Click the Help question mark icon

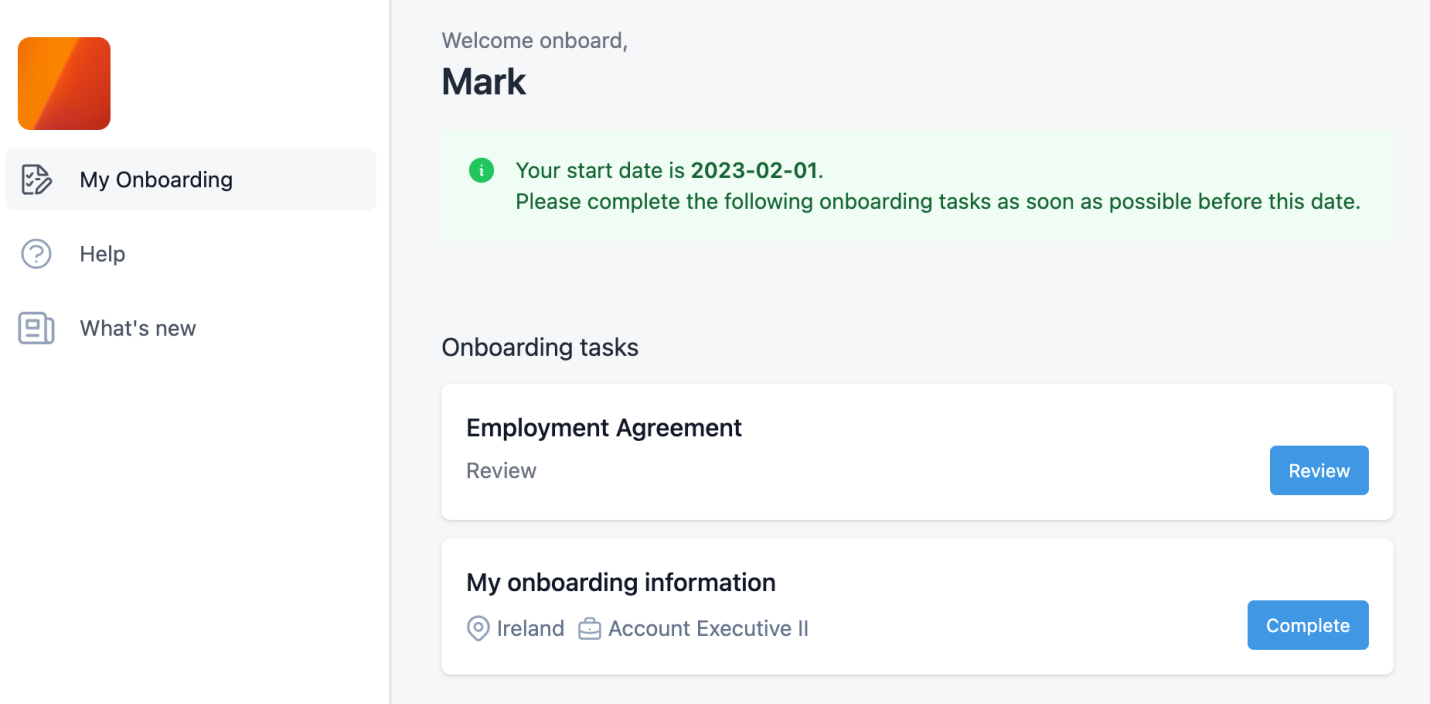tap(36, 254)
